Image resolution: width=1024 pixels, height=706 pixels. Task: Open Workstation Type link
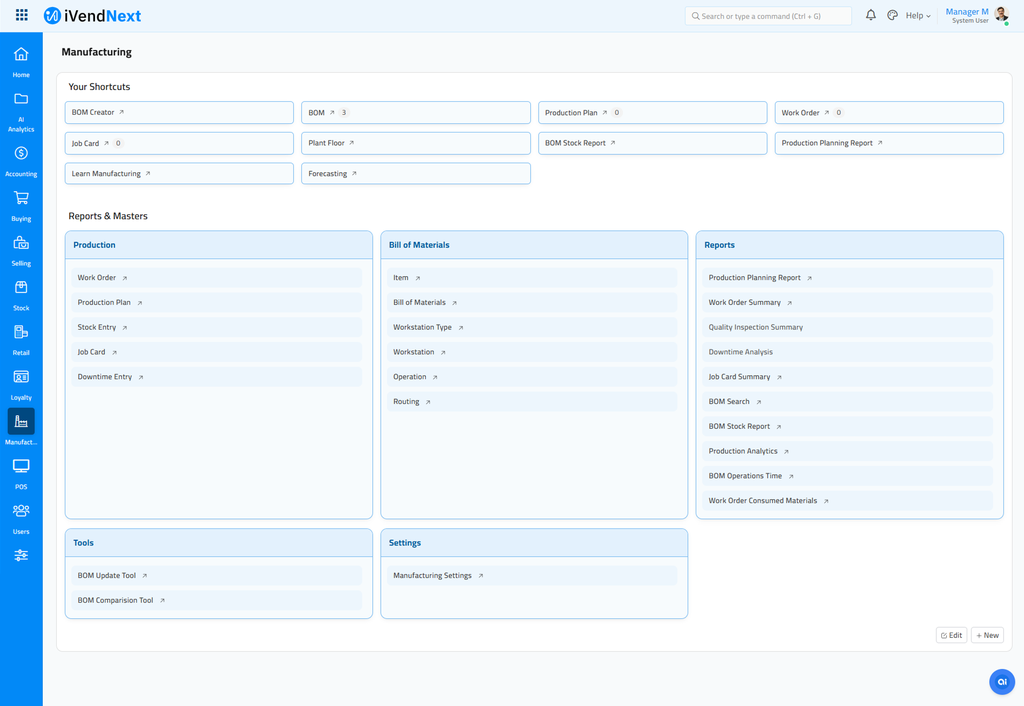(x=532, y=327)
